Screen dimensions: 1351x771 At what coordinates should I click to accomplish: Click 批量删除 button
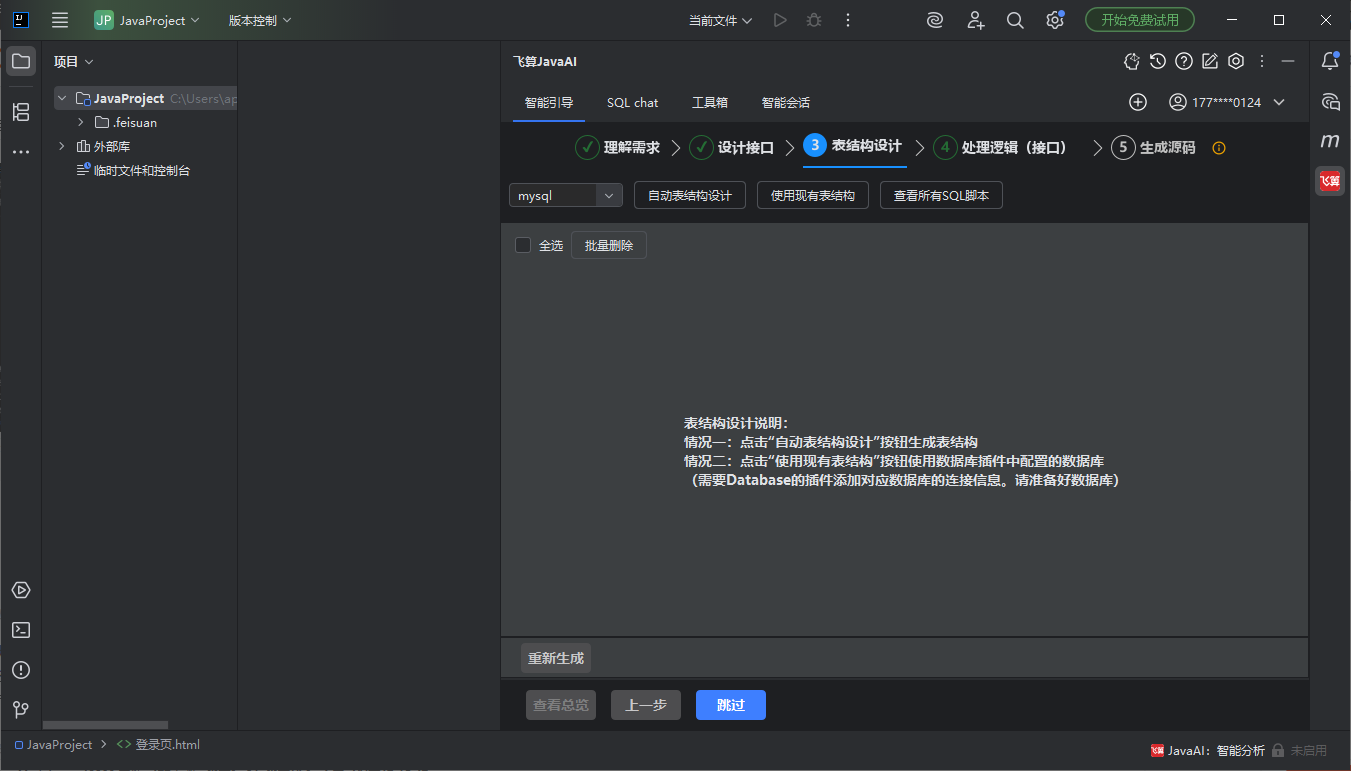coord(609,245)
